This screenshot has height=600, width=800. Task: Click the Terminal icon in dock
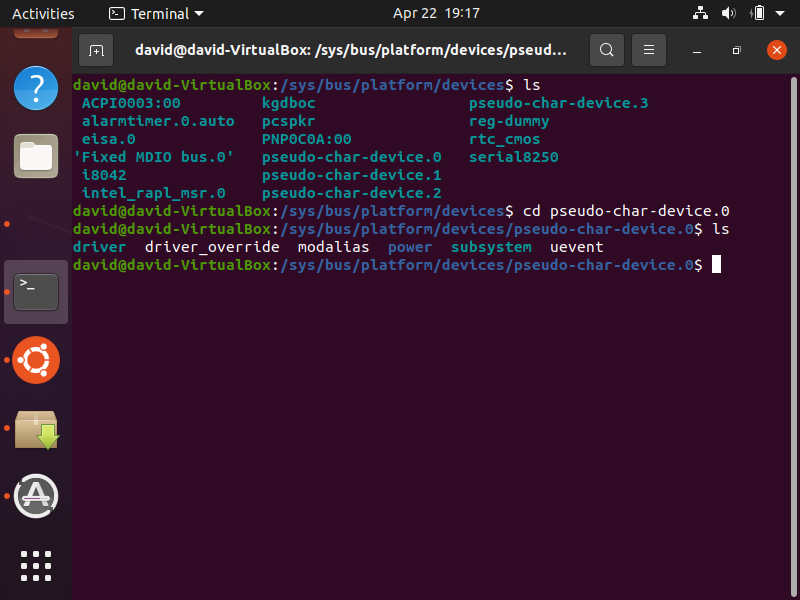pos(36,291)
